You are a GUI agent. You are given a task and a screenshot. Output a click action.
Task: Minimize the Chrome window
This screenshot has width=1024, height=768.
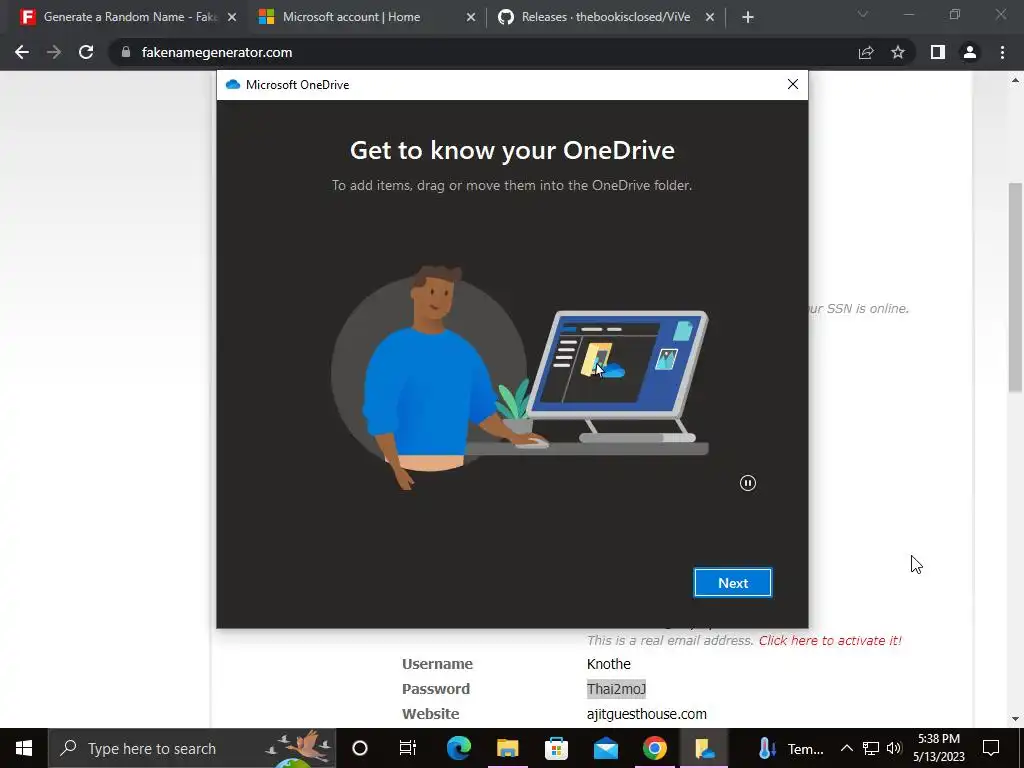tap(909, 14)
